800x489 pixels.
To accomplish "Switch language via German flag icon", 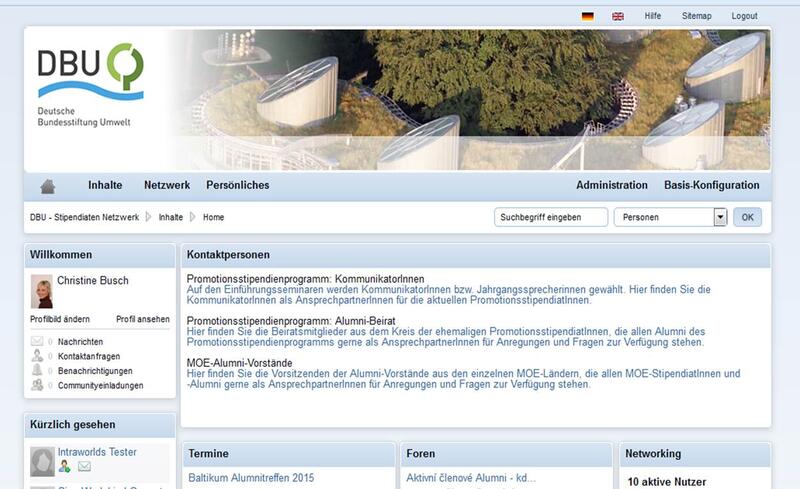I will click(587, 17).
